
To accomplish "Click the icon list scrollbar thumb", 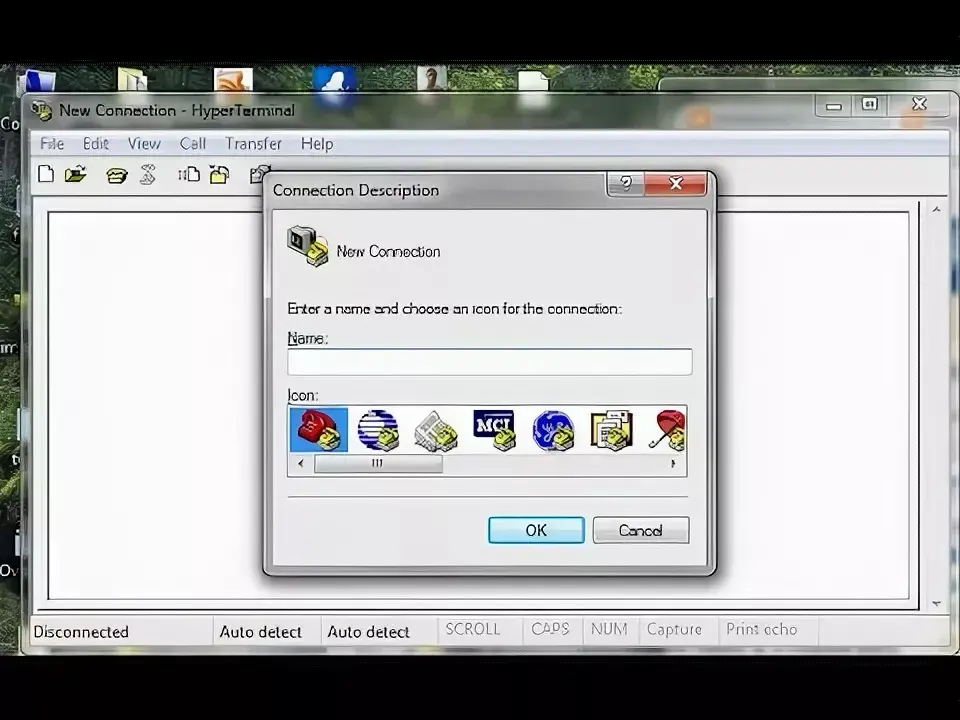I will tap(378, 463).
